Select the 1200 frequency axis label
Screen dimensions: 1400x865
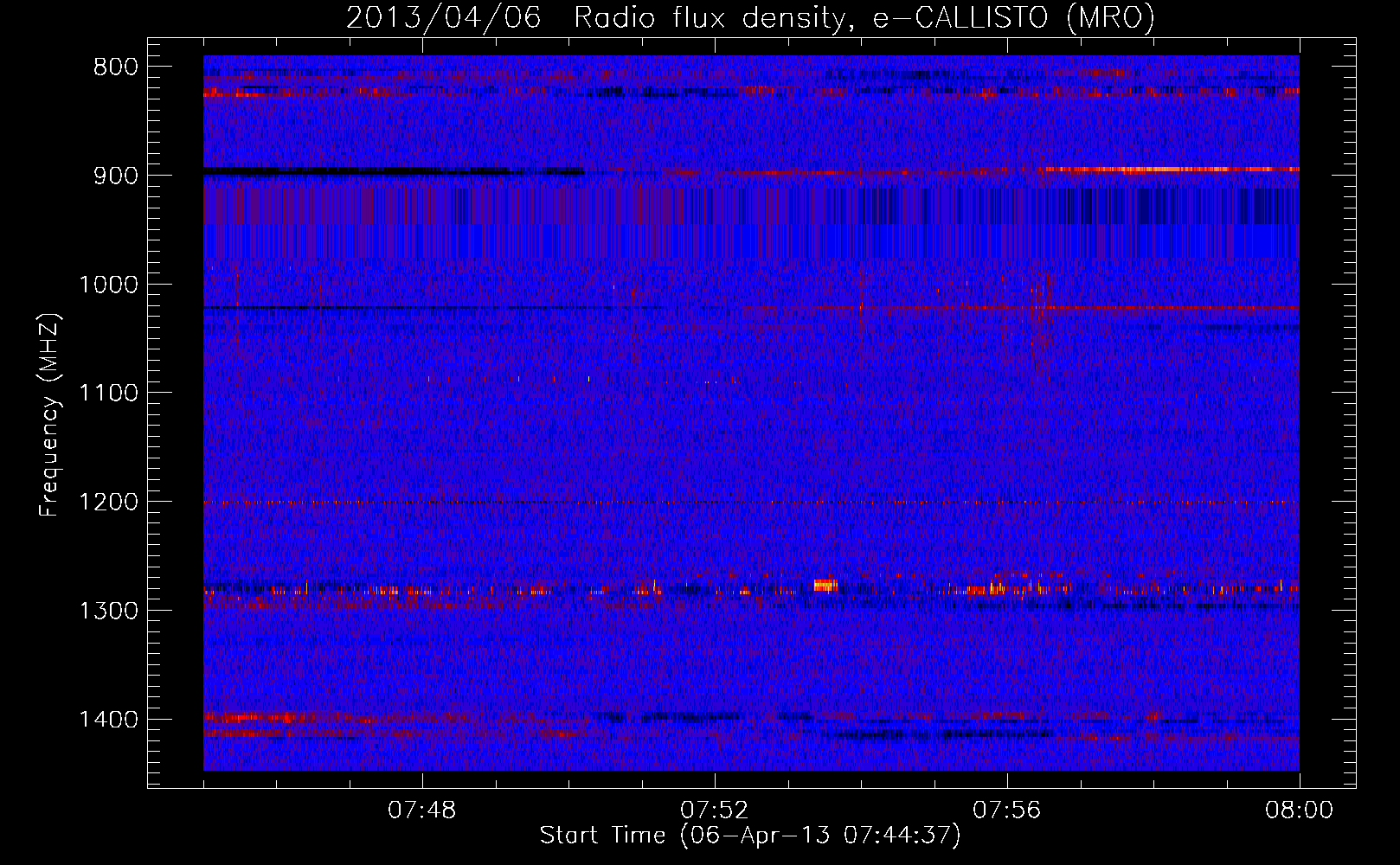click(x=108, y=503)
